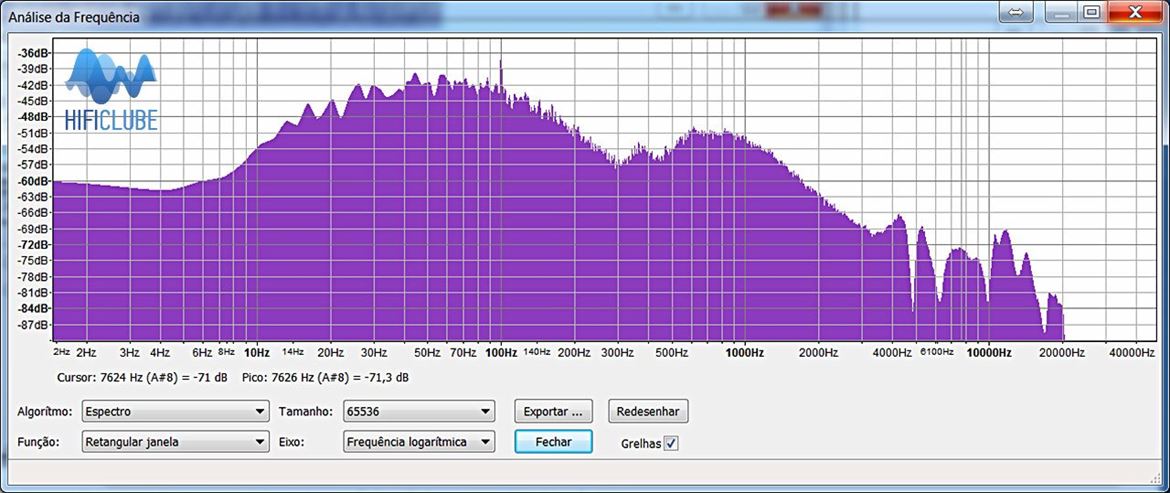This screenshot has height=493, width=1170.
Task: Open the Algoritmo dropdown showing Espectro
Action: coord(175,411)
